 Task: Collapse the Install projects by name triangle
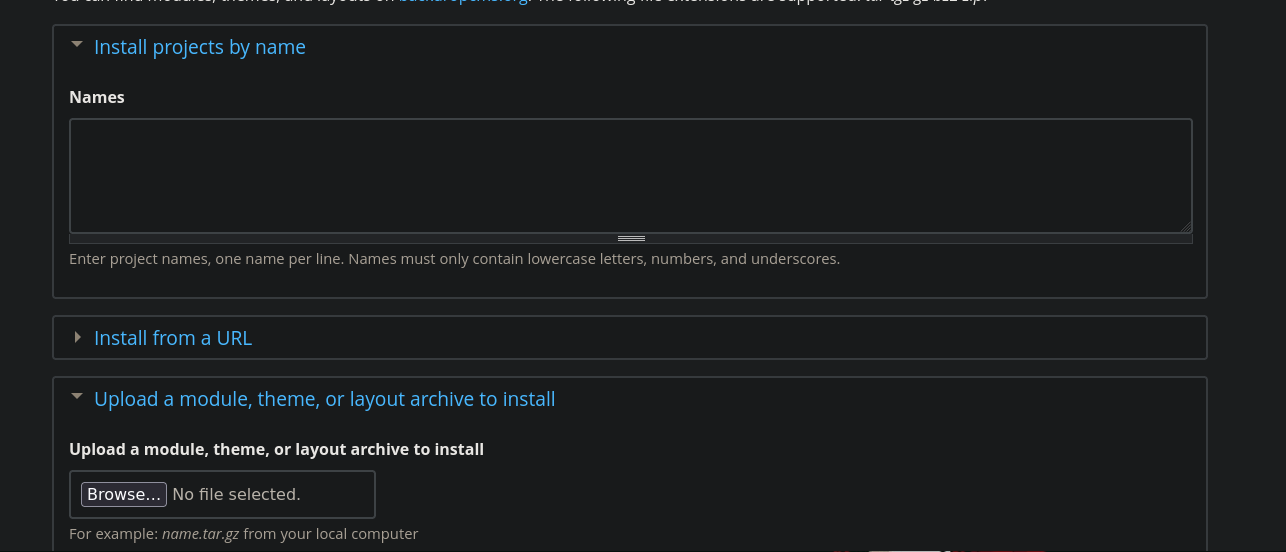pyautogui.click(x=77, y=44)
